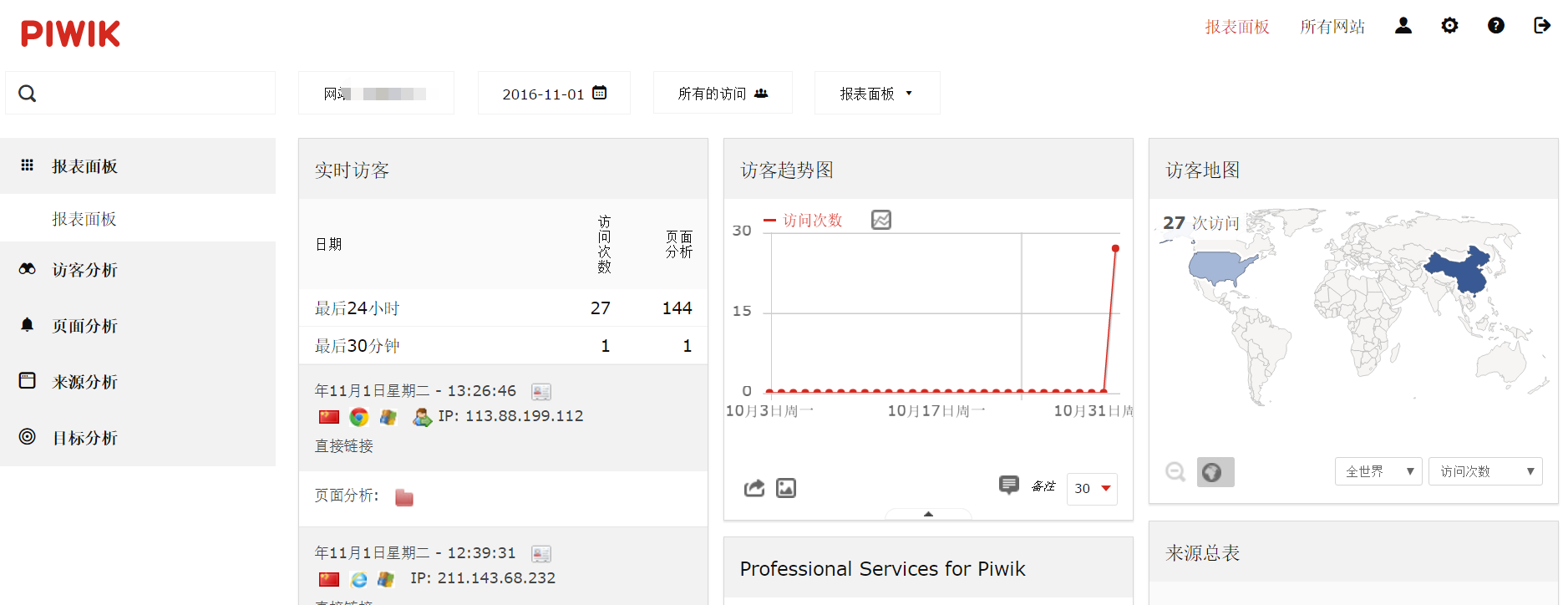
Task: Open the 访问次数 map metric dropdown
Action: coord(1484,471)
